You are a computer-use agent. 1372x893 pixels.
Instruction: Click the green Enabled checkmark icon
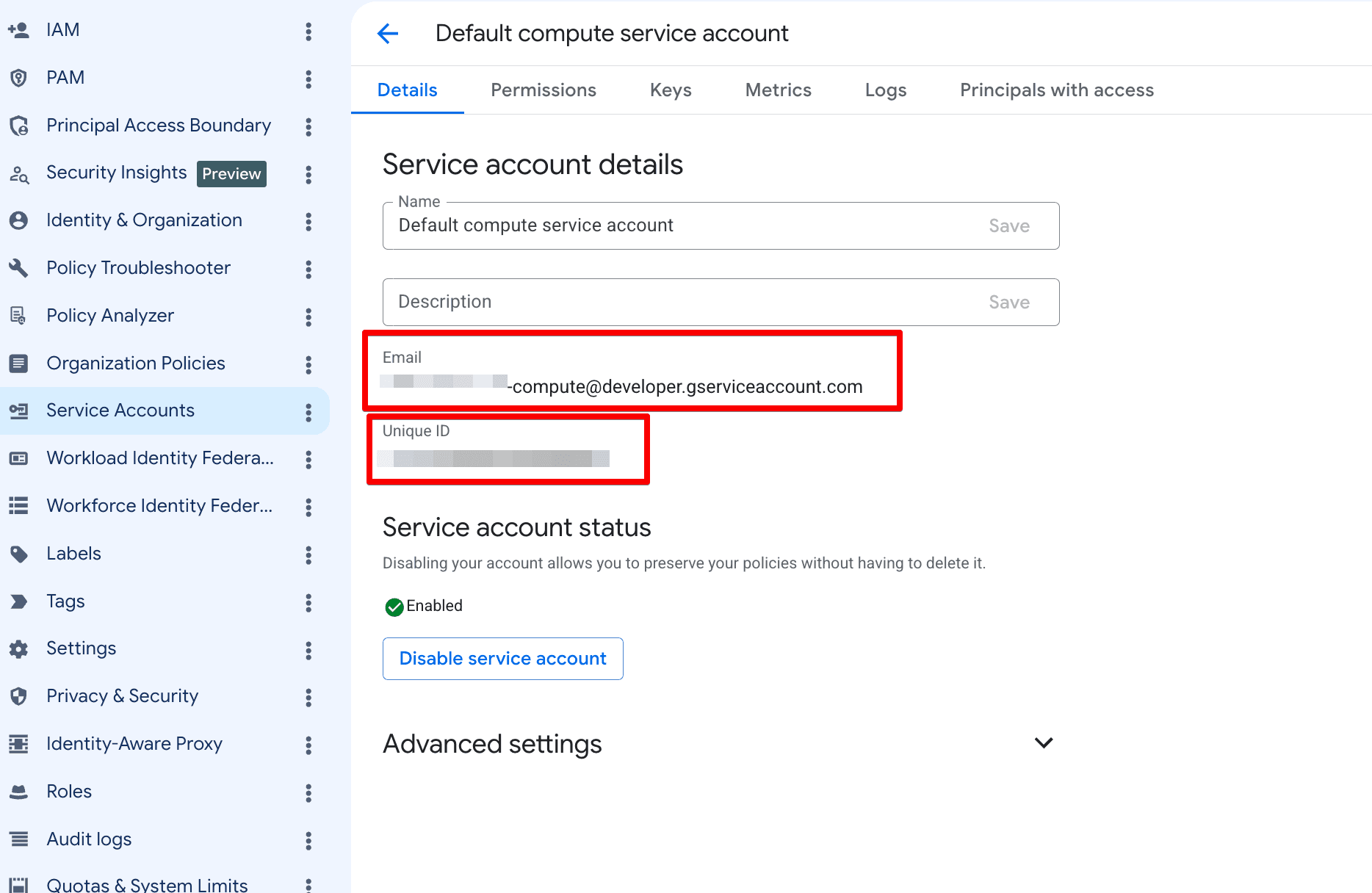click(x=394, y=607)
